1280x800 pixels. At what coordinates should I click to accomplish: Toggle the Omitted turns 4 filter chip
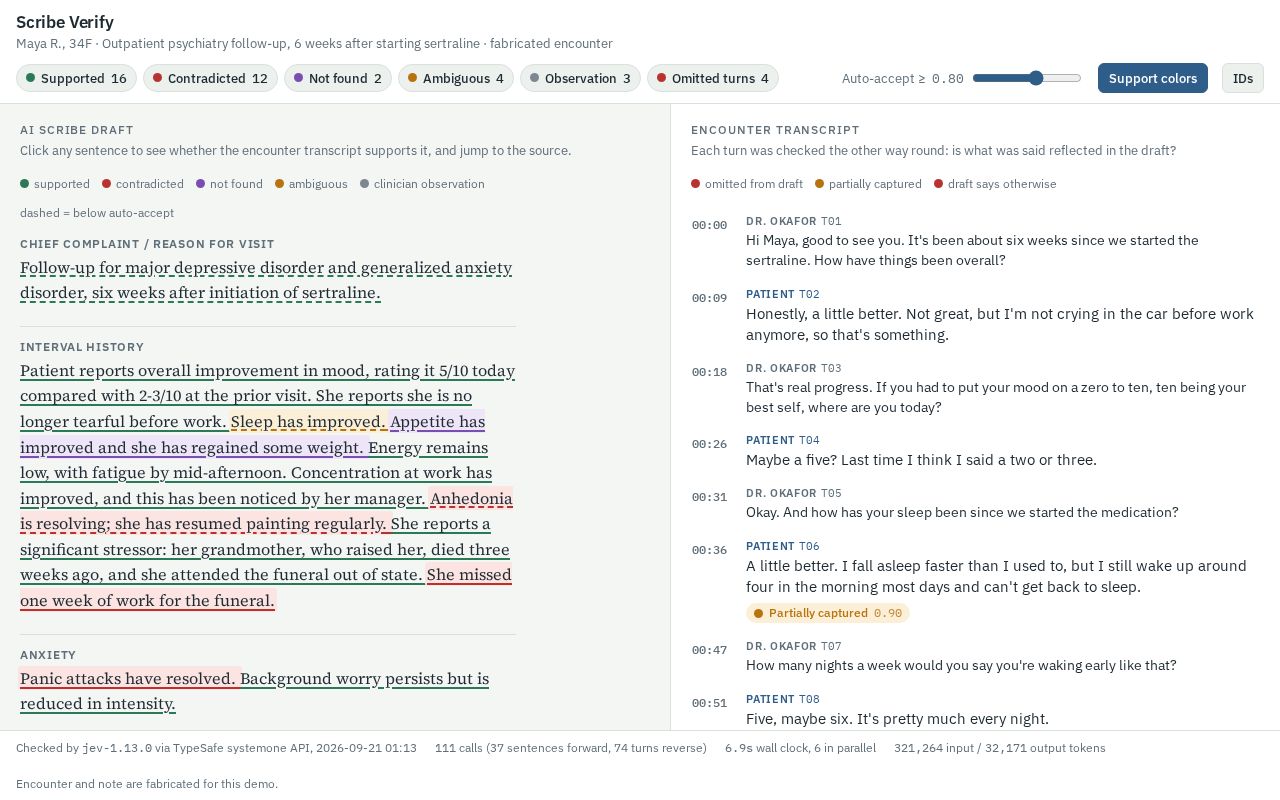[713, 78]
